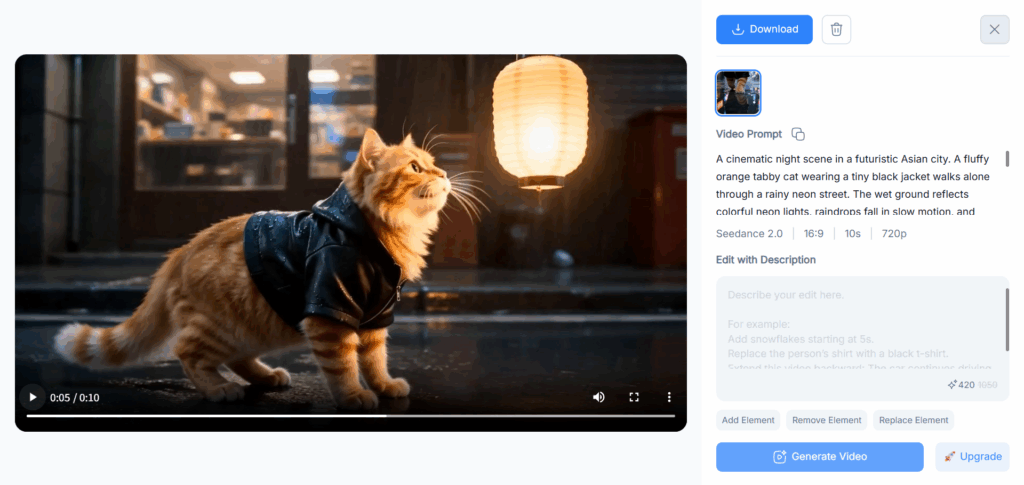Click the Download button
This screenshot has width=1024, height=485.
coord(764,29)
